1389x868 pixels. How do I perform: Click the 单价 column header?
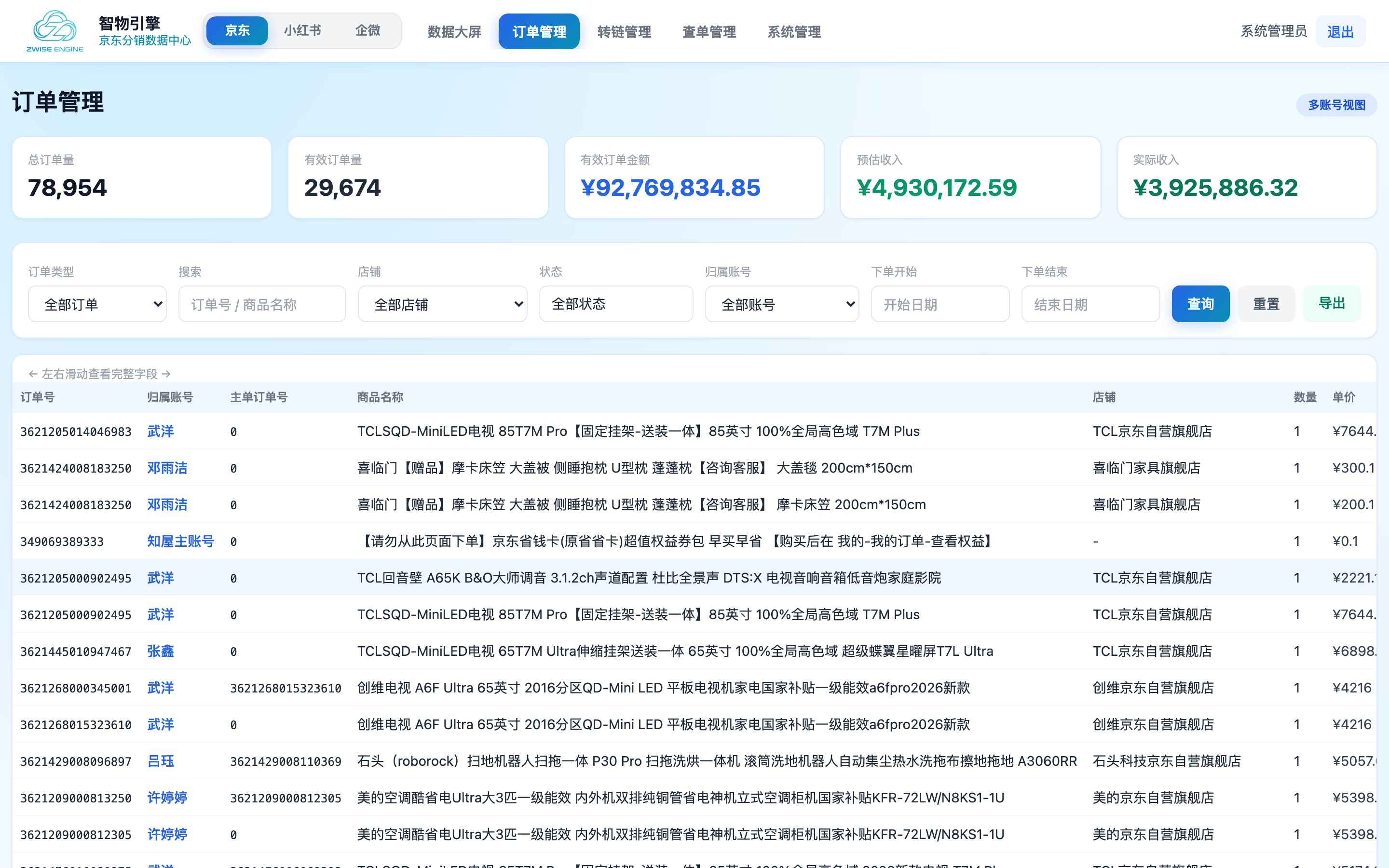1344,397
